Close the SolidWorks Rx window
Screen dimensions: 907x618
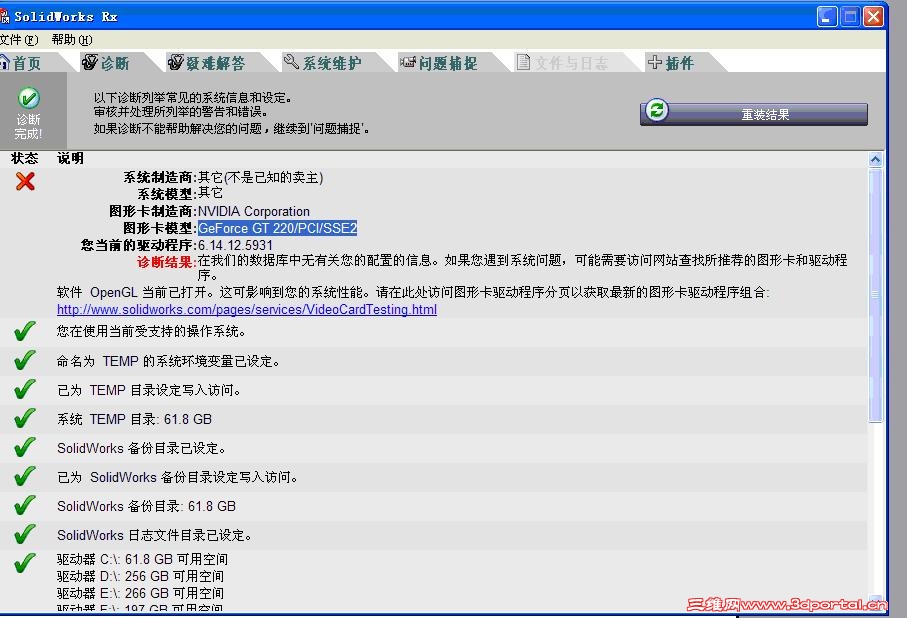[873, 16]
